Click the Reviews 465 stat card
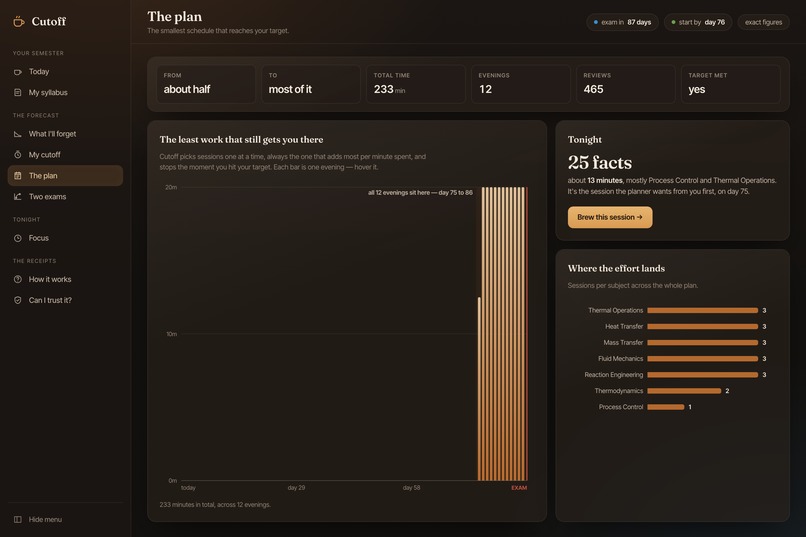Image resolution: width=806 pixels, height=537 pixels. coord(626,84)
